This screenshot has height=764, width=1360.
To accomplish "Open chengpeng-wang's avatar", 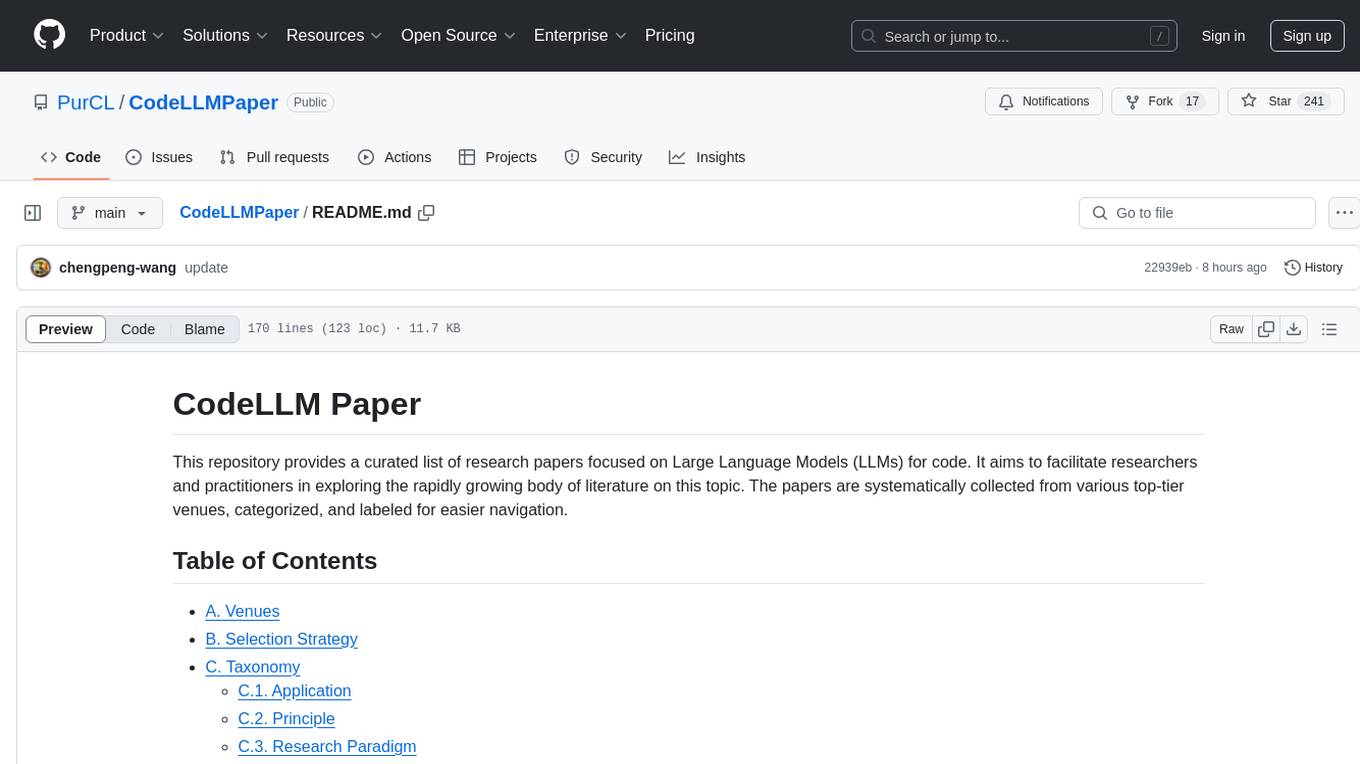I will tap(41, 268).
